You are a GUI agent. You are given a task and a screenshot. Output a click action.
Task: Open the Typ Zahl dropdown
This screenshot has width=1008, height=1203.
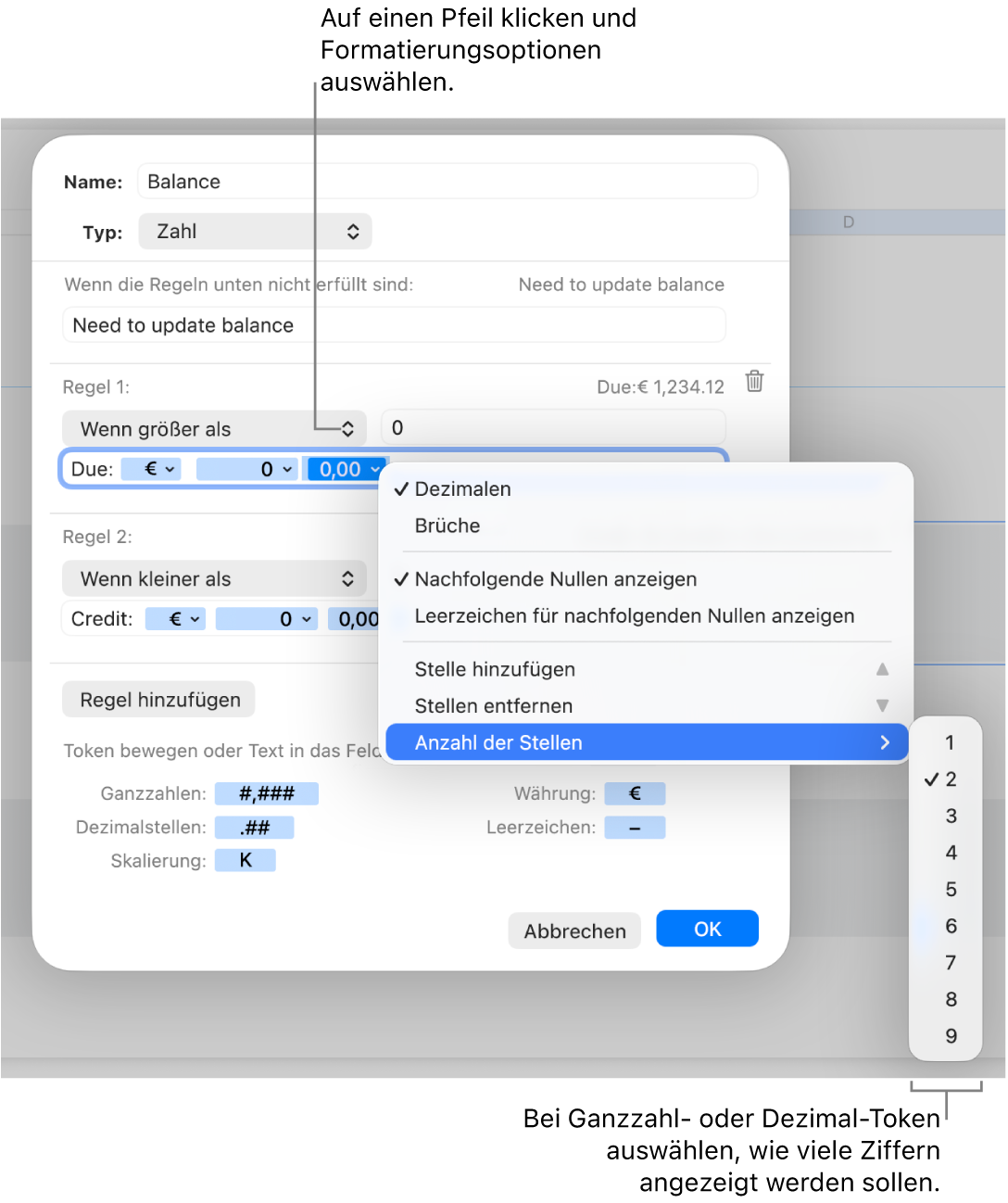tap(255, 232)
